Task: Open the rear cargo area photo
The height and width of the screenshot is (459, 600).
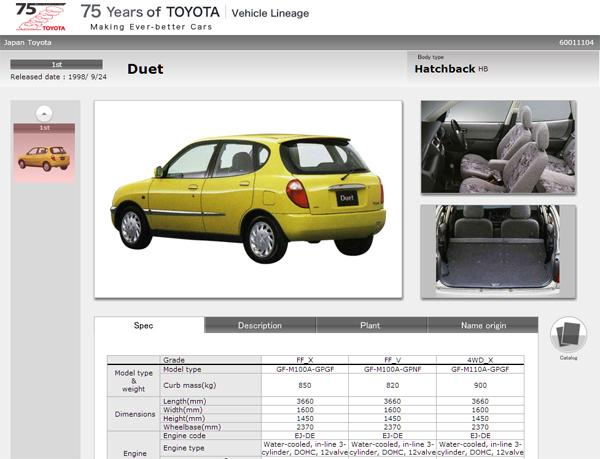Action: click(498, 250)
